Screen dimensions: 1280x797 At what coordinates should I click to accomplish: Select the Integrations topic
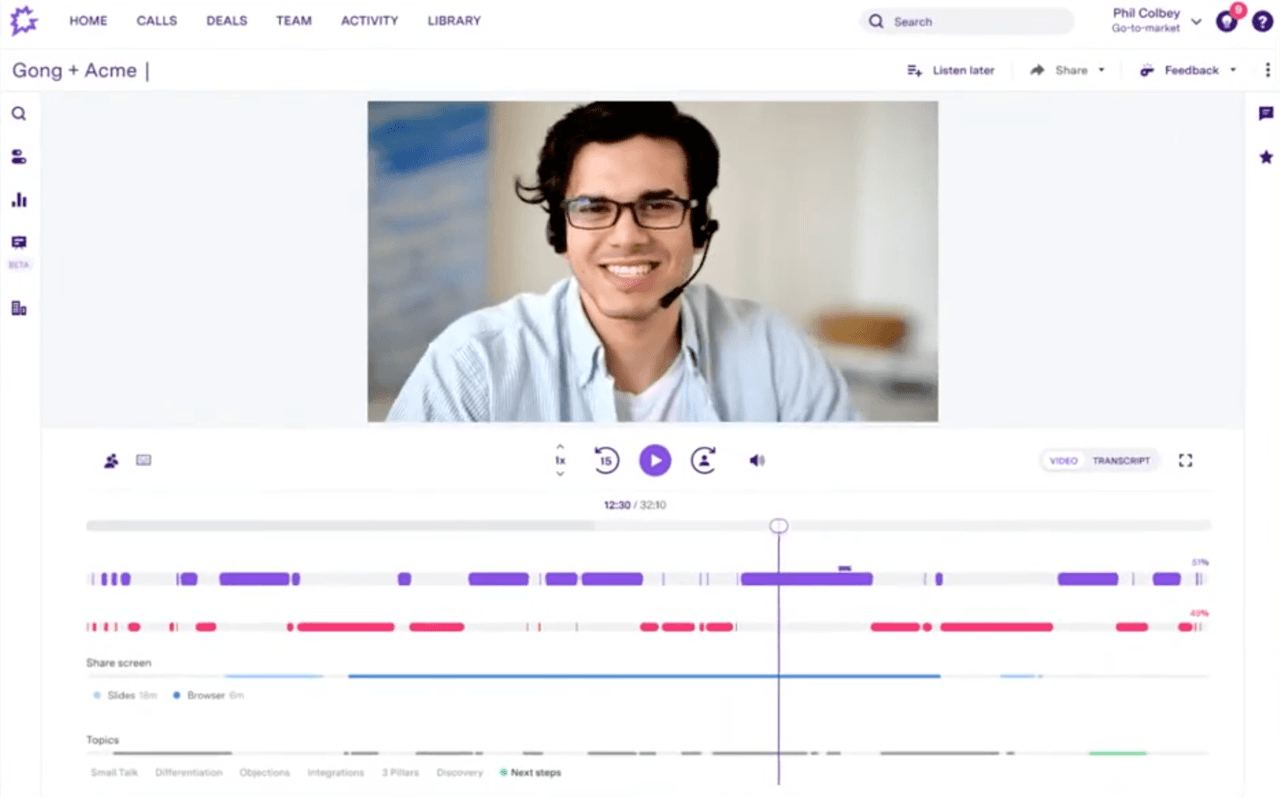[x=335, y=773]
